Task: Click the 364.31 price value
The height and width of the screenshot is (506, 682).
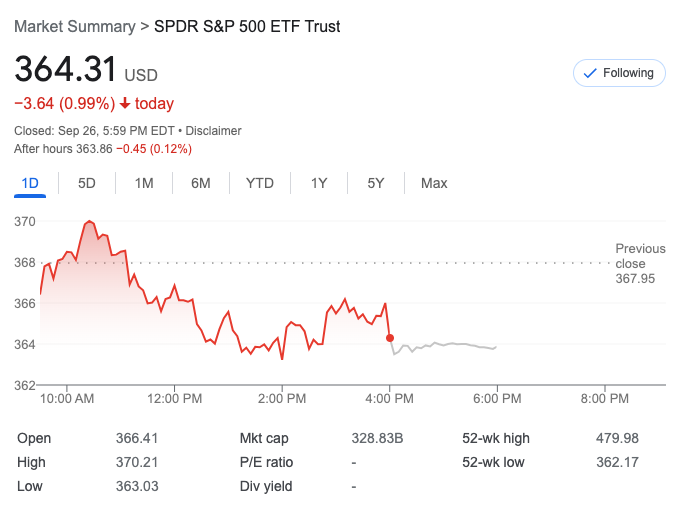Action: [65, 71]
